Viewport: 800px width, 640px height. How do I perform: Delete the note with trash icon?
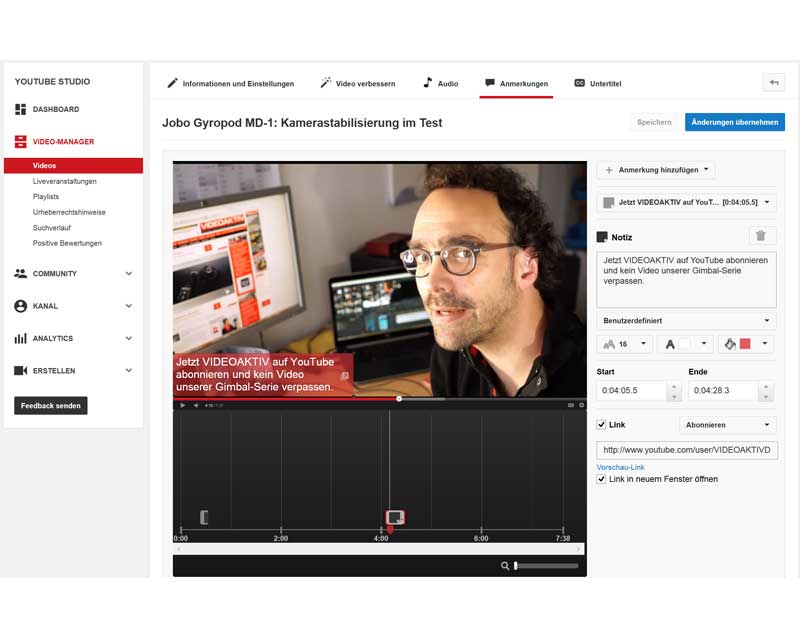pyautogui.click(x=761, y=235)
